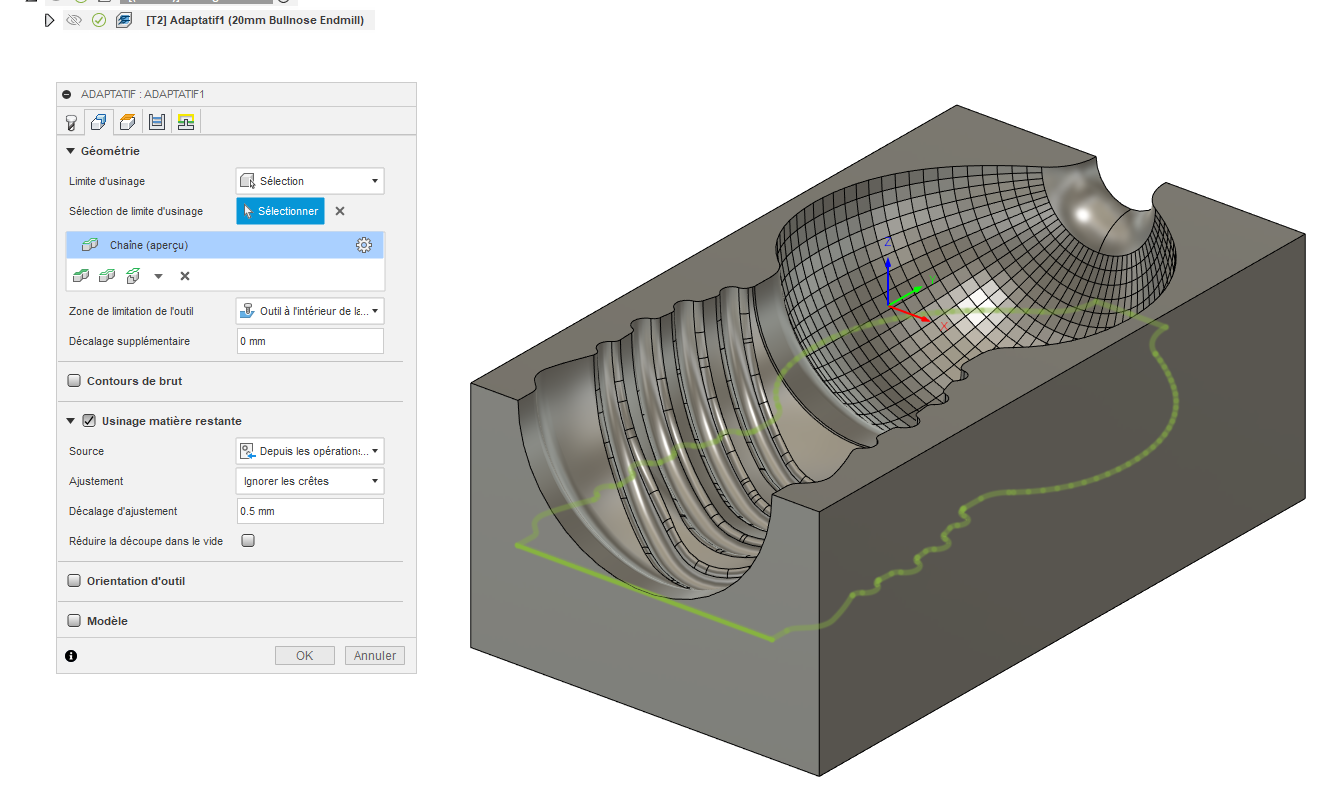The image size is (1337, 804).
Task: Click the Décalage d'ajustement input field
Action: tap(310, 511)
